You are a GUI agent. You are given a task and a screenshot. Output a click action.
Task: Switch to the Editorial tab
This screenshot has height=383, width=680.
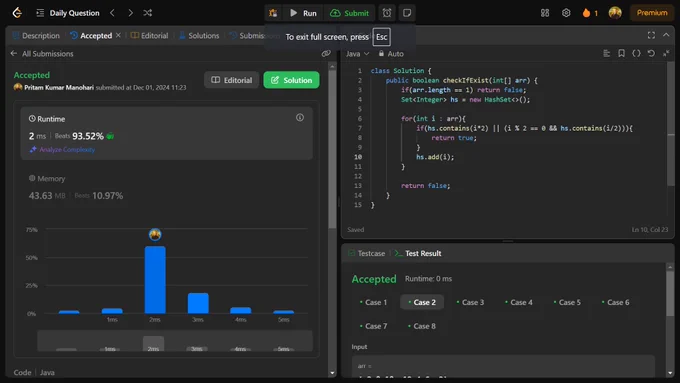[150, 36]
